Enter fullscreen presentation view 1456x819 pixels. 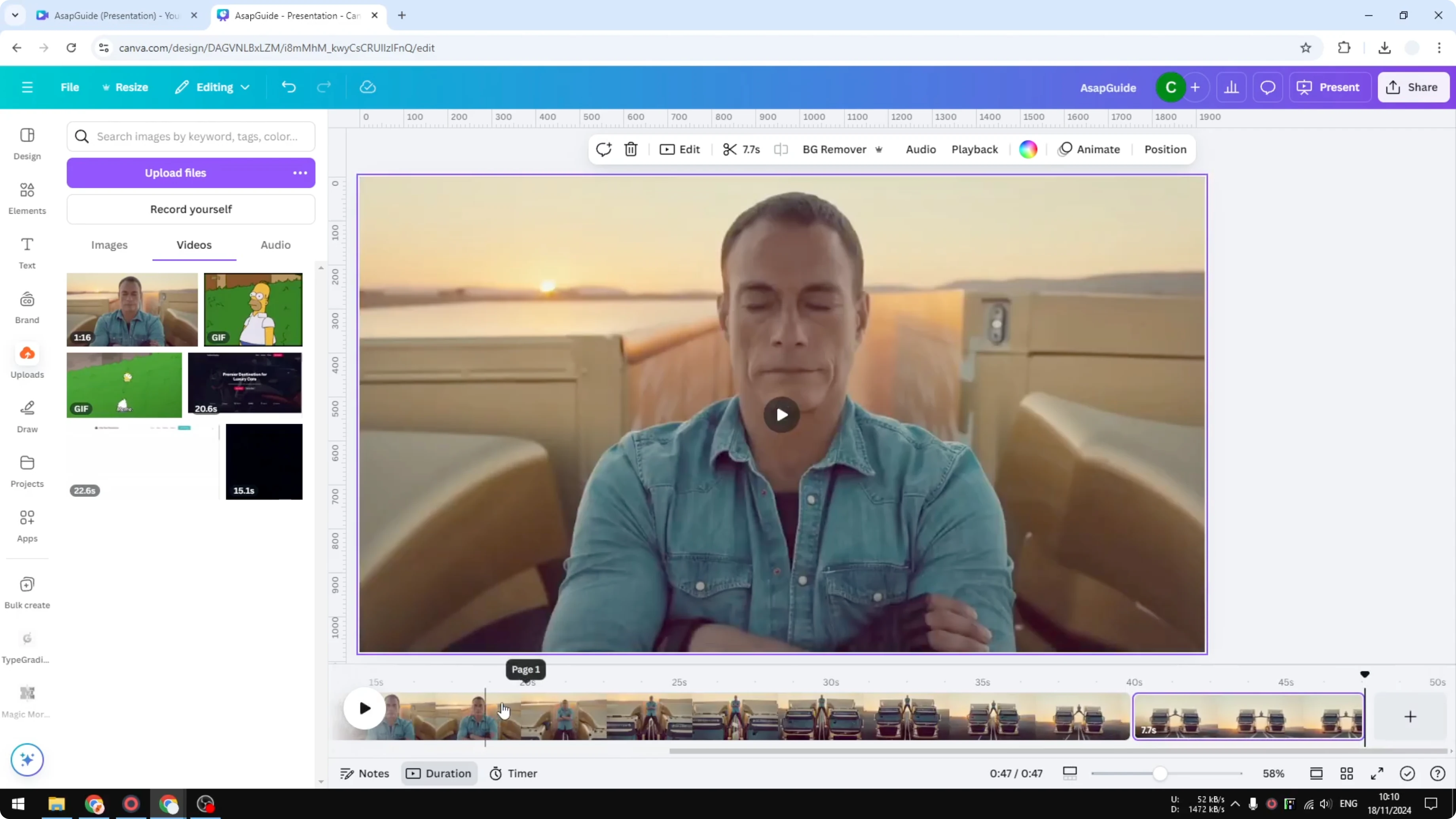click(1377, 773)
